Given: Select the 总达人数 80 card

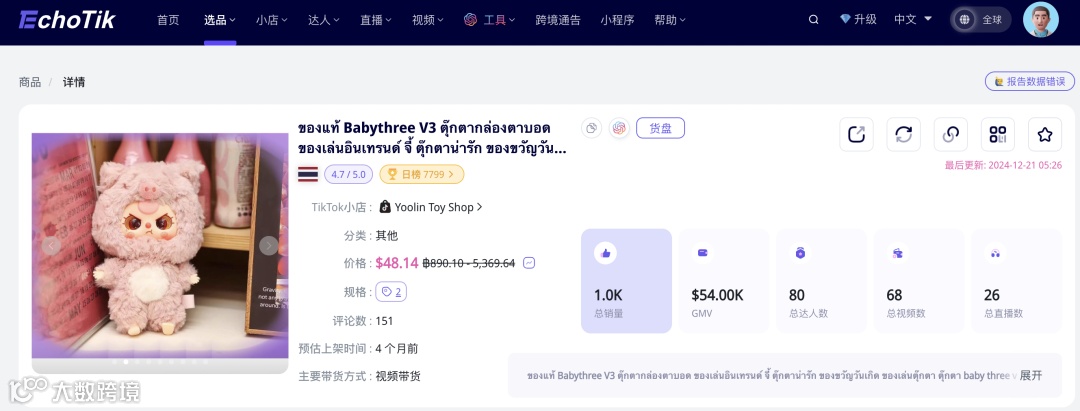Looking at the screenshot, I should pyautogui.click(x=821, y=281).
